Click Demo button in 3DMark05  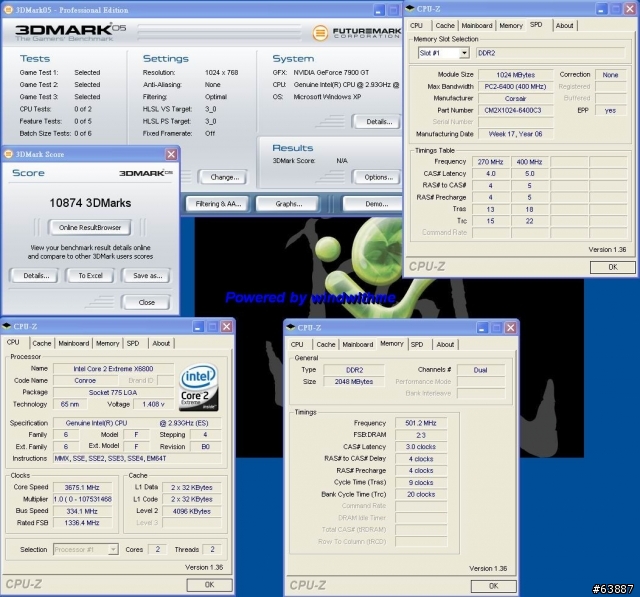pyautogui.click(x=374, y=204)
